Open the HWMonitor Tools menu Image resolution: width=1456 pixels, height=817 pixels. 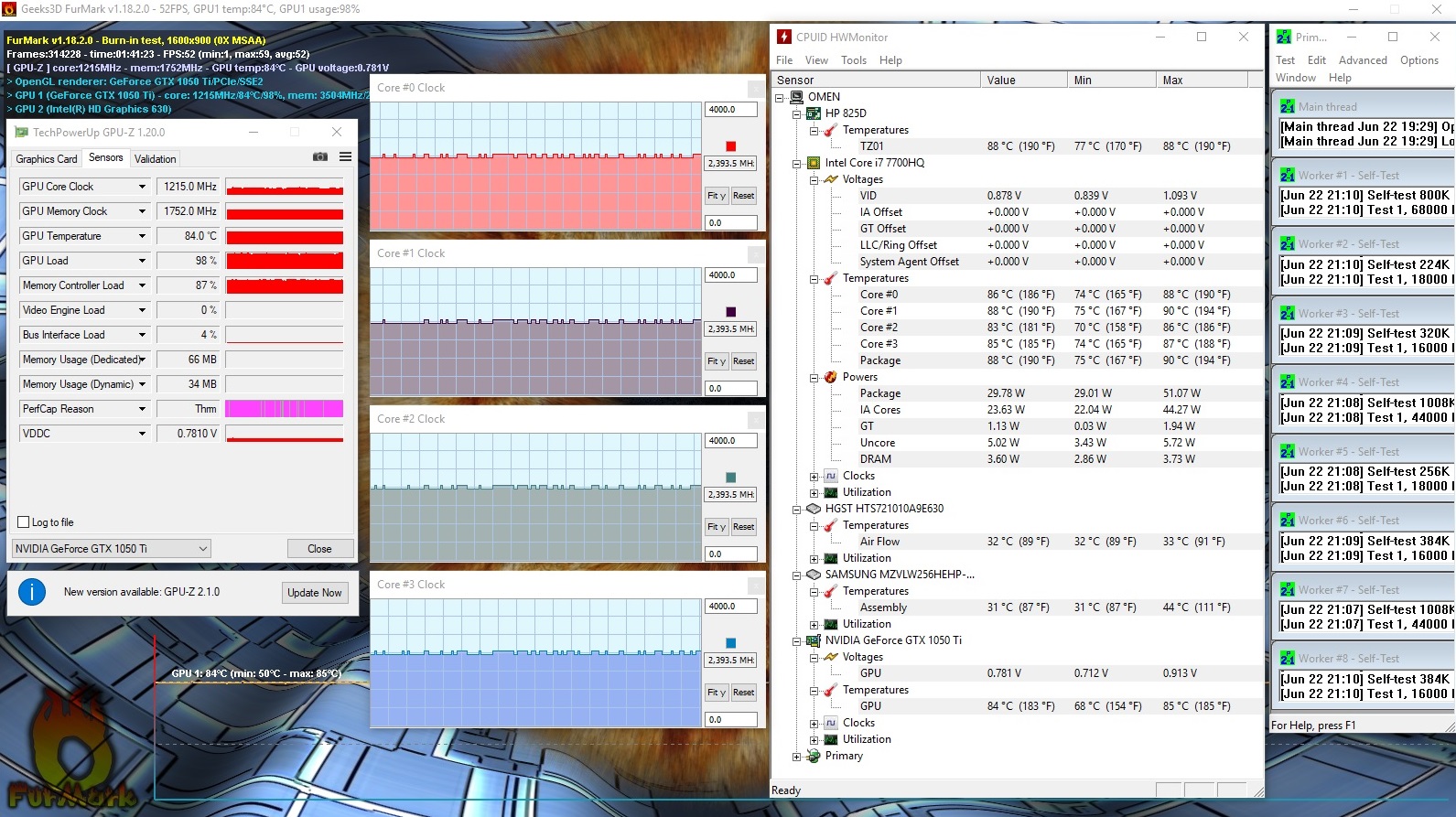point(854,60)
